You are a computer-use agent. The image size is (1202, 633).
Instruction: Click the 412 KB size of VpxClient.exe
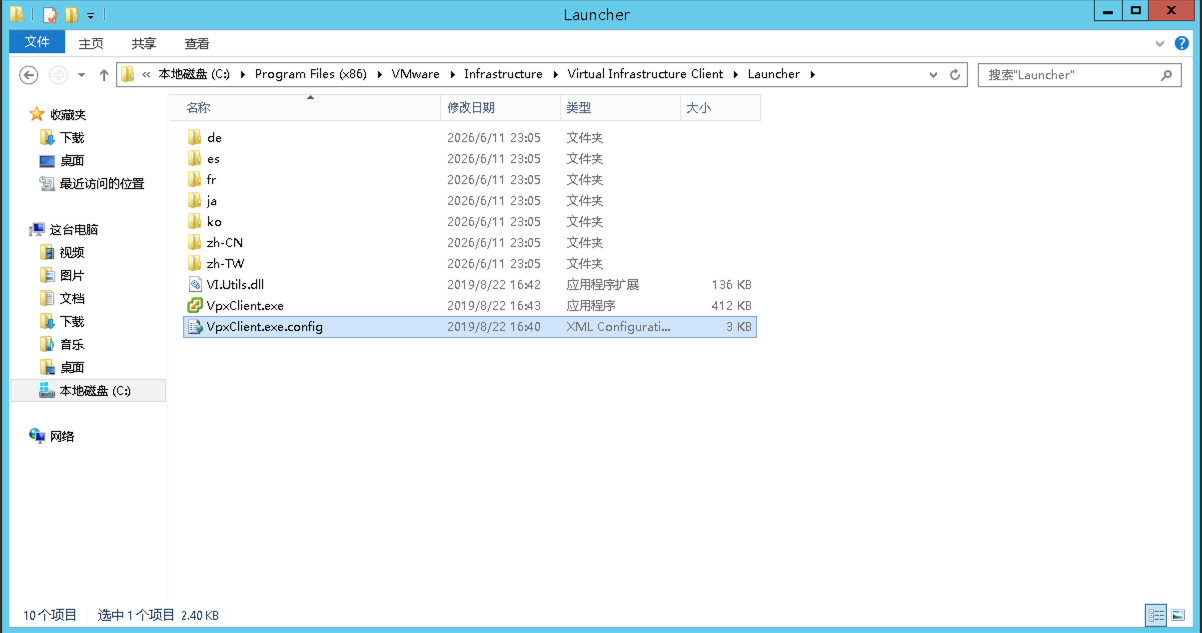pos(730,306)
